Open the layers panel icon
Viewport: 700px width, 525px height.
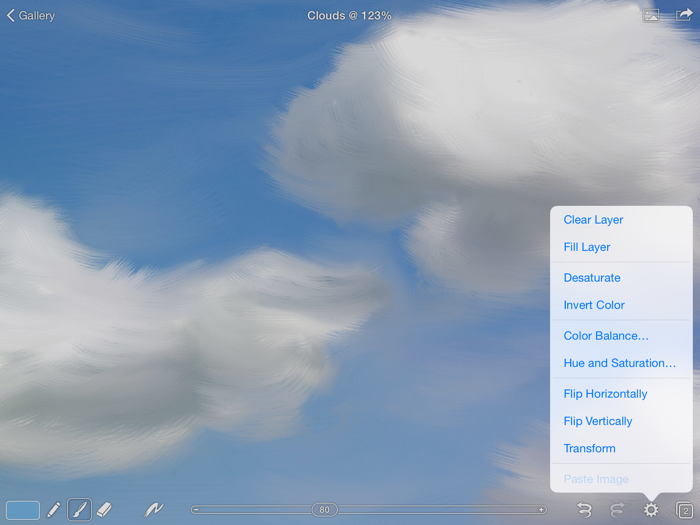tap(684, 509)
